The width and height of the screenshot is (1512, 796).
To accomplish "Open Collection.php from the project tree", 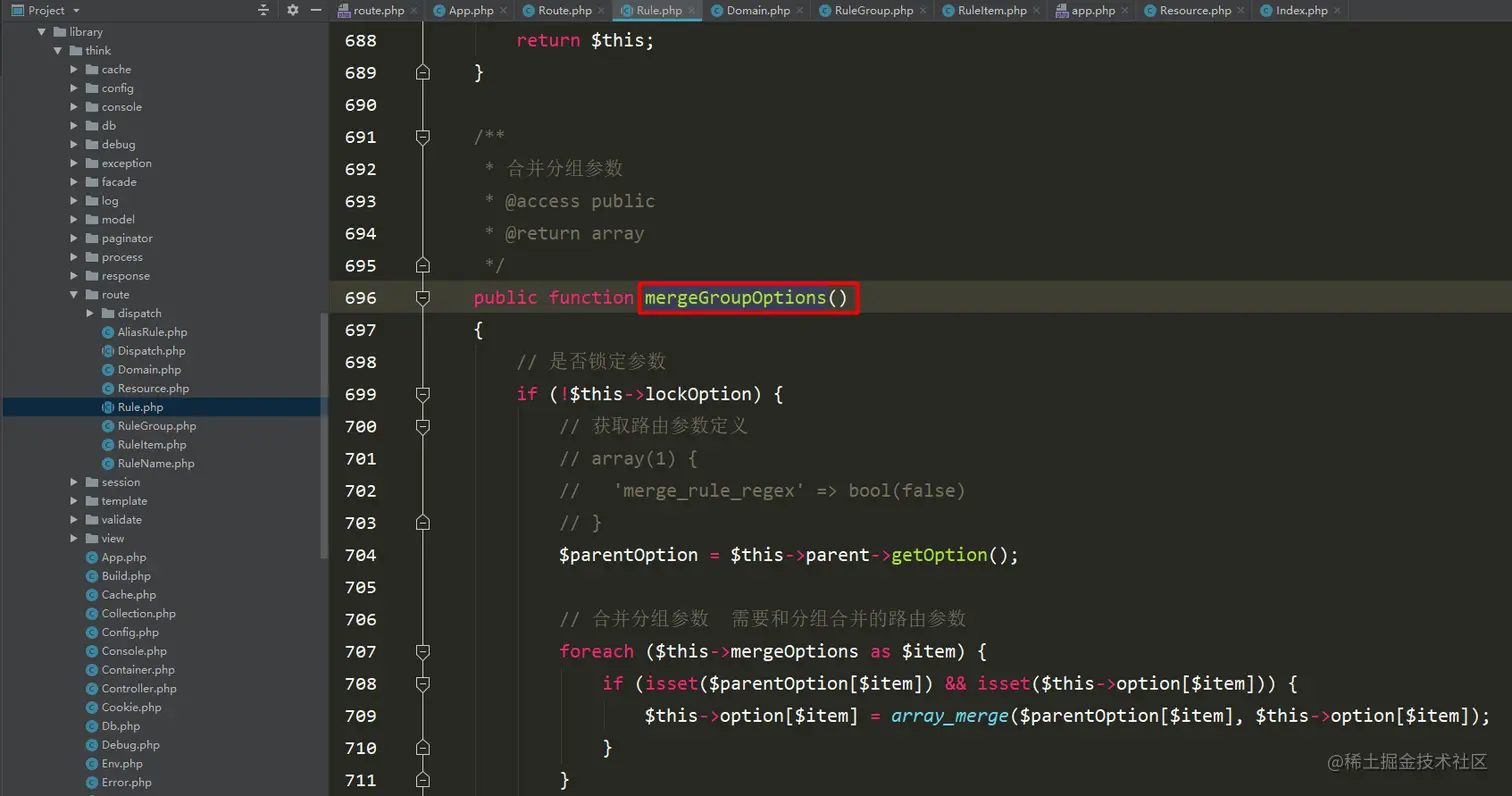I will pos(130,614).
